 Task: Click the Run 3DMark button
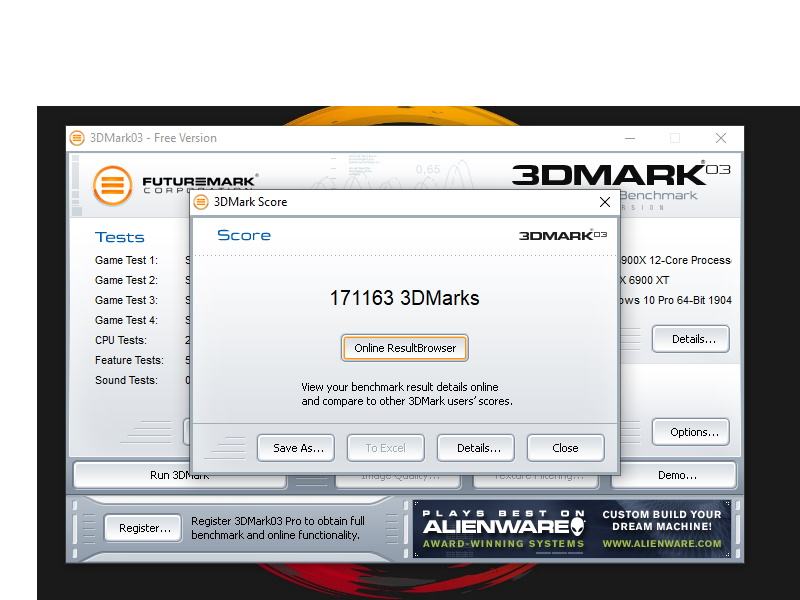tap(180, 476)
